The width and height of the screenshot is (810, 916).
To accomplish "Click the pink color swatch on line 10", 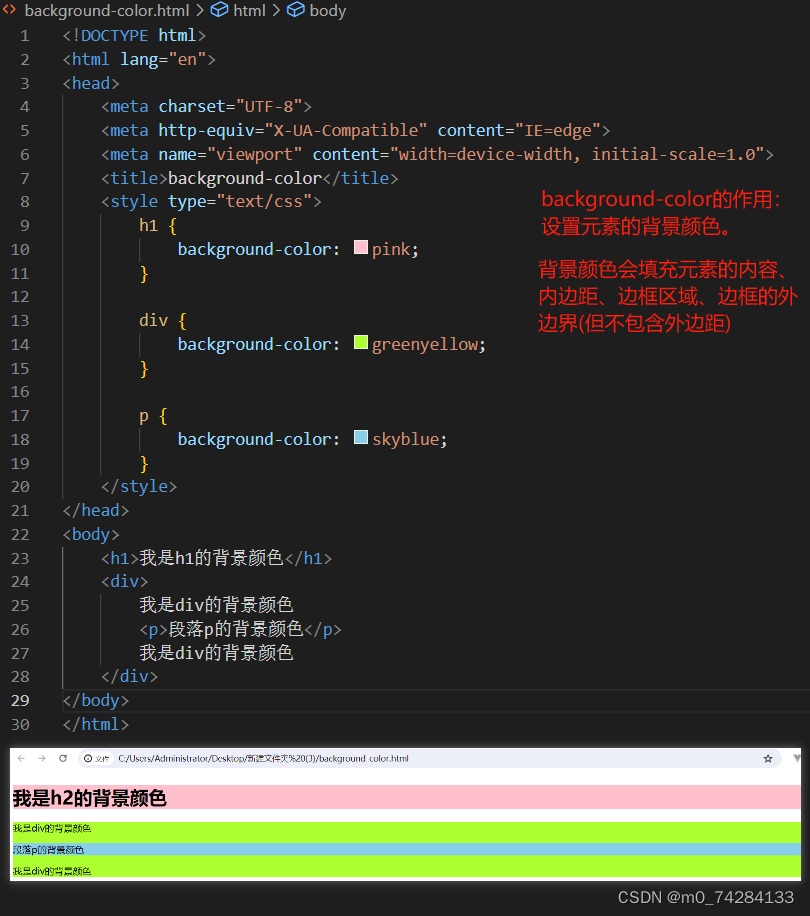I will (360, 248).
